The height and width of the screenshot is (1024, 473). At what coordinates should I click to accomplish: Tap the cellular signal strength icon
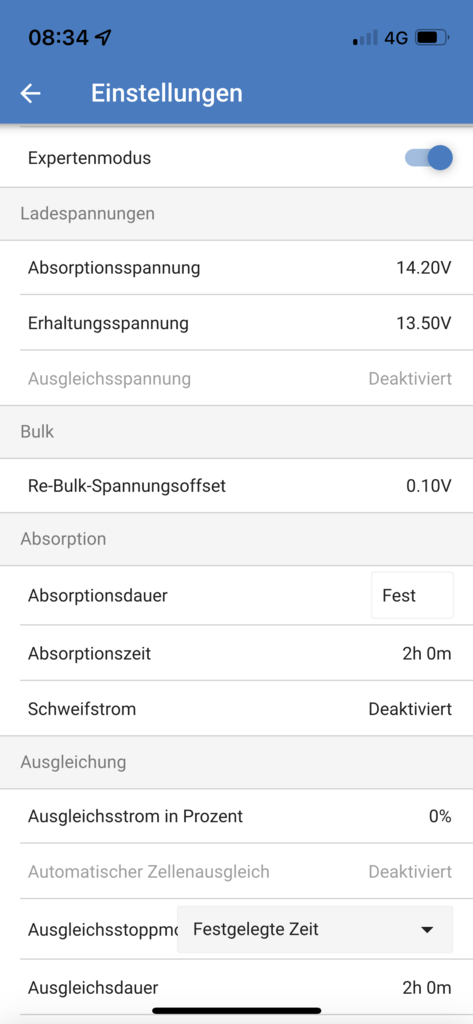(x=365, y=38)
